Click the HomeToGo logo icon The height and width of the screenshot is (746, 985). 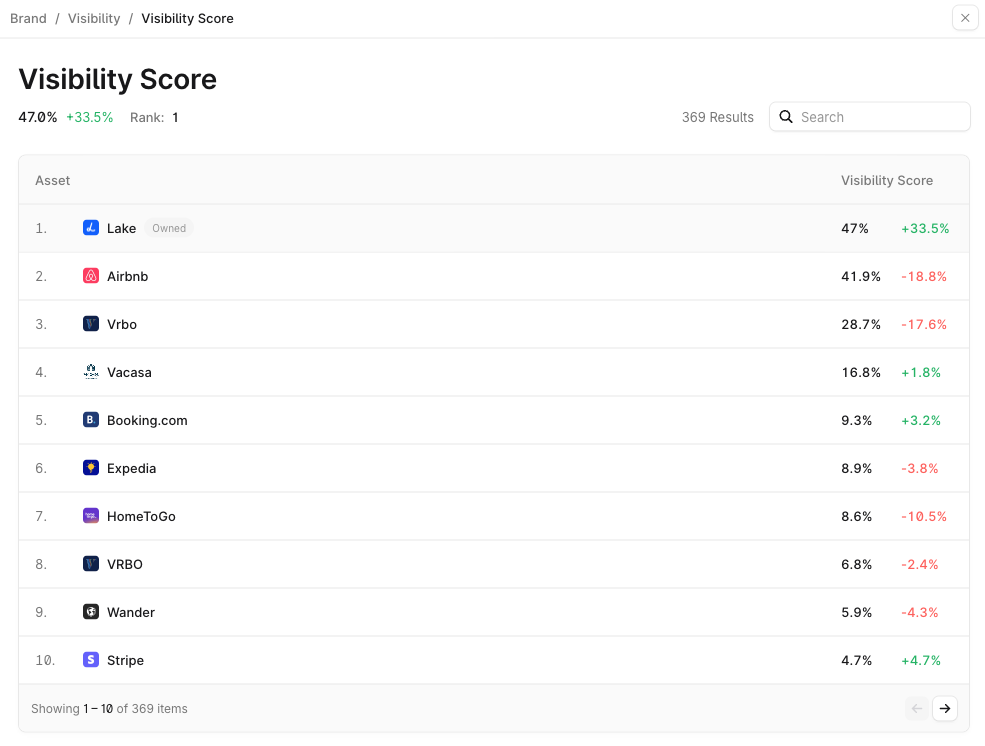[x=91, y=516]
